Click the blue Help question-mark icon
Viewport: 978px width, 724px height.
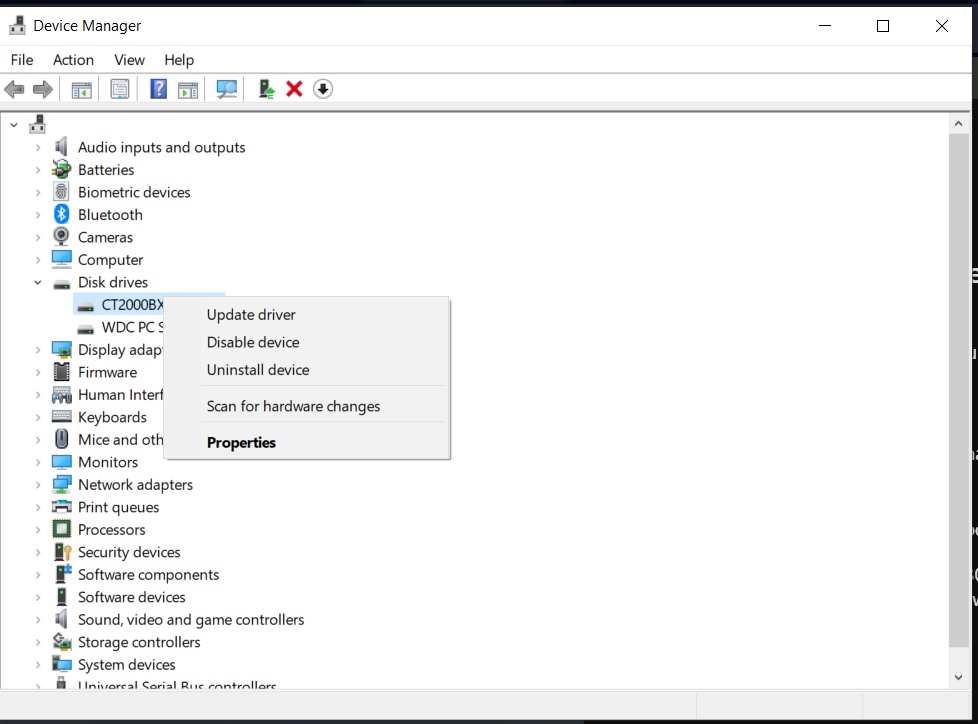click(158, 89)
